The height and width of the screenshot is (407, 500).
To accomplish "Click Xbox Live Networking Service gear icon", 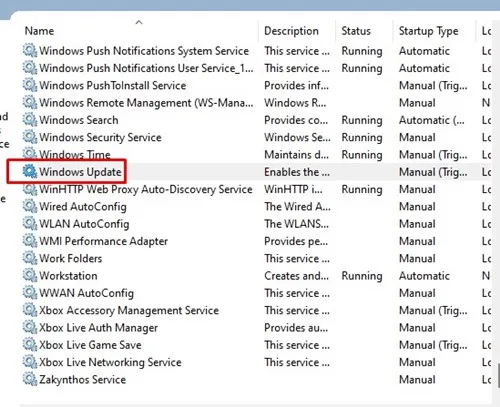I will tap(30, 362).
